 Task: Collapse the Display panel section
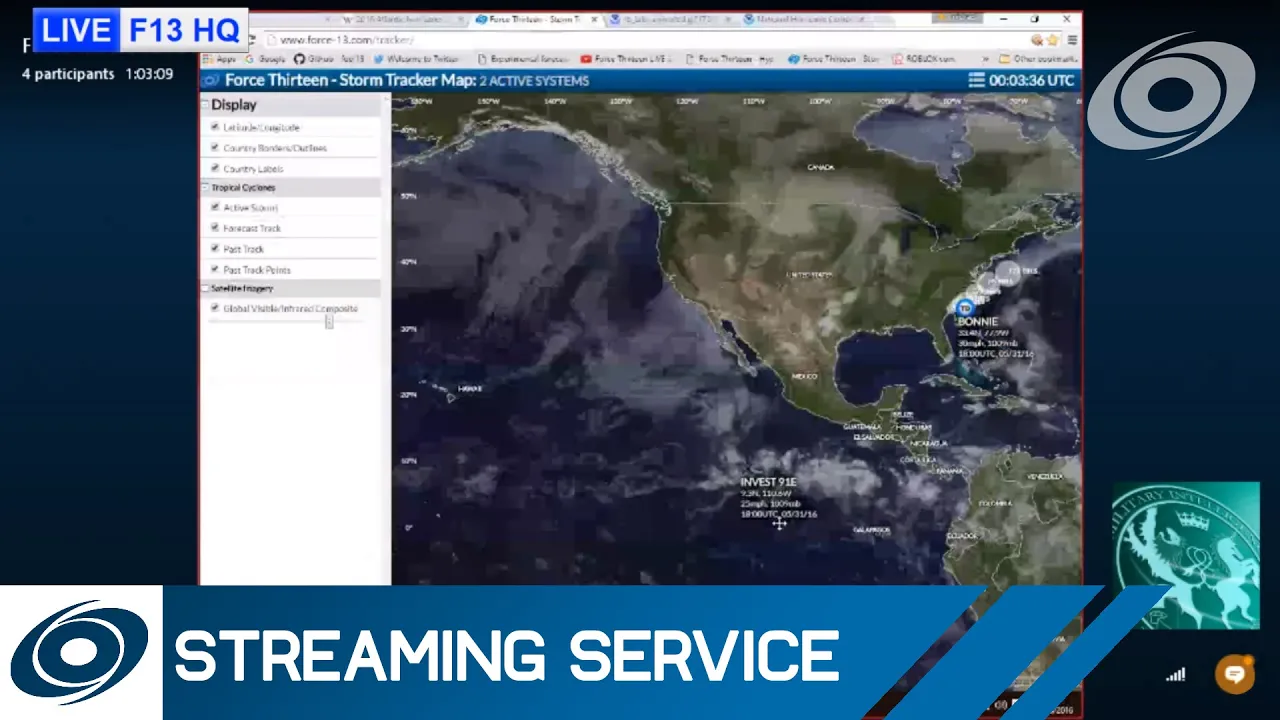tap(205, 104)
